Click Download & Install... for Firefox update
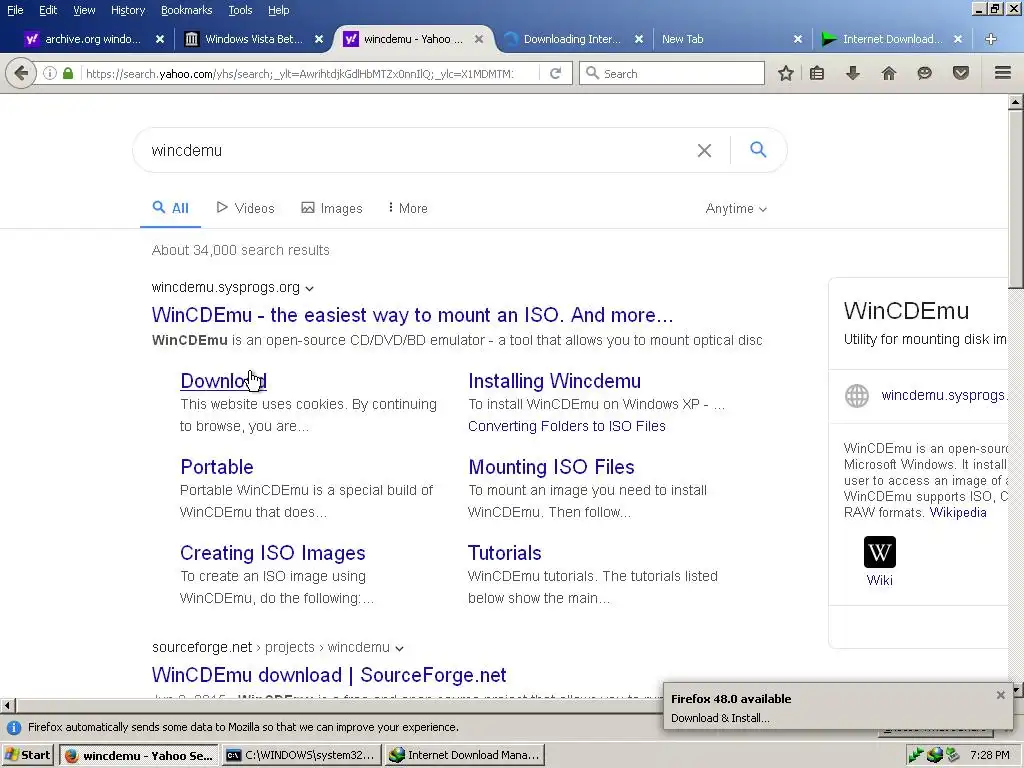The width and height of the screenshot is (1024, 768). 720,718
